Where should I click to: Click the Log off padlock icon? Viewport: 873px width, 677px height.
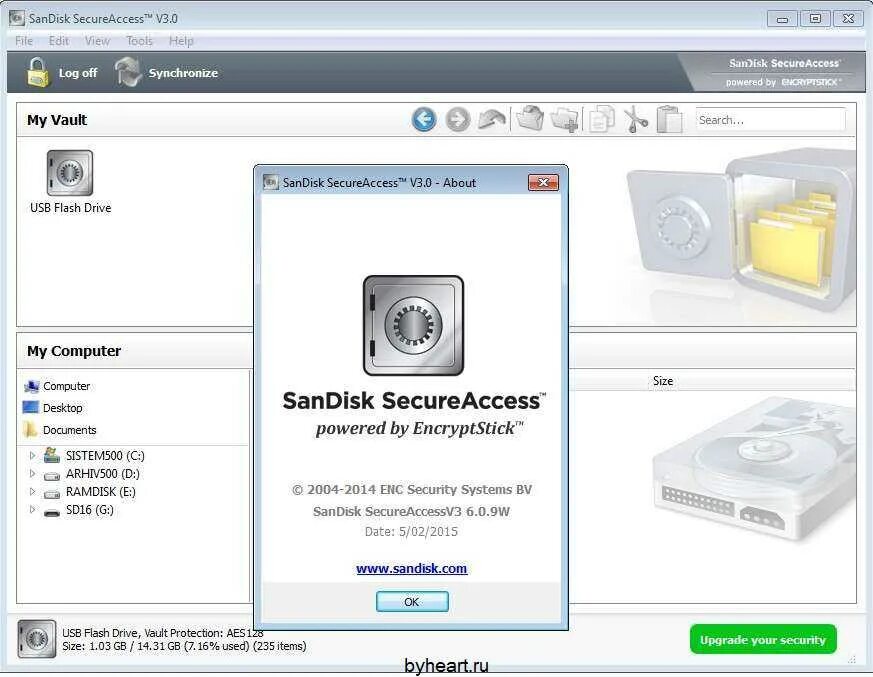pos(39,71)
